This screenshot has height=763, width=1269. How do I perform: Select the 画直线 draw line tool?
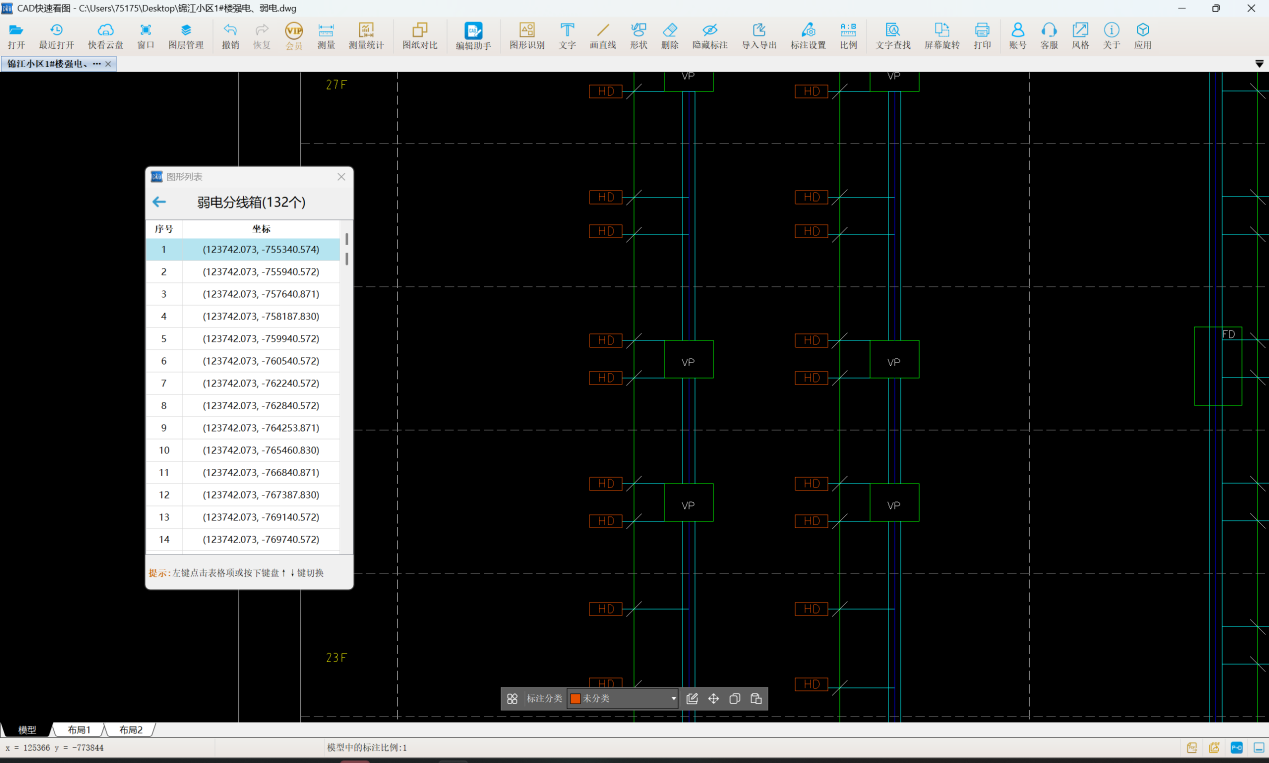[603, 36]
